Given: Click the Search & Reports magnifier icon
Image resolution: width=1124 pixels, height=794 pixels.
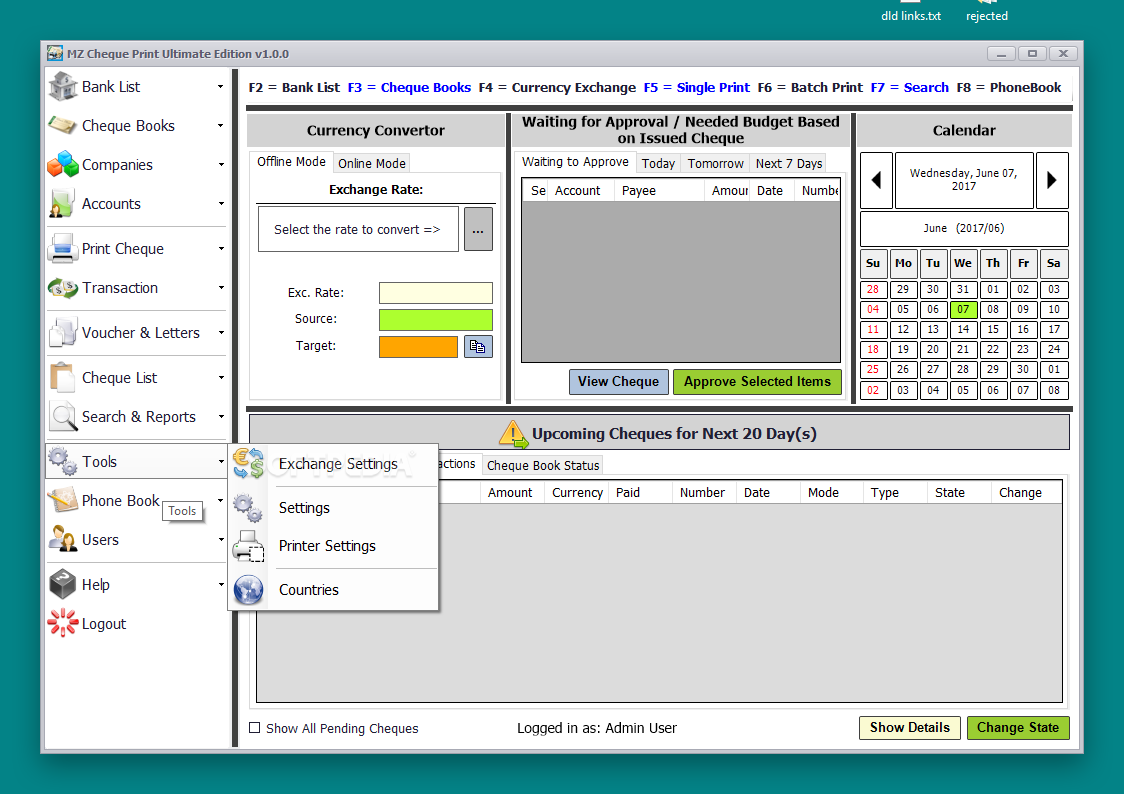Looking at the screenshot, I should pyautogui.click(x=63, y=416).
